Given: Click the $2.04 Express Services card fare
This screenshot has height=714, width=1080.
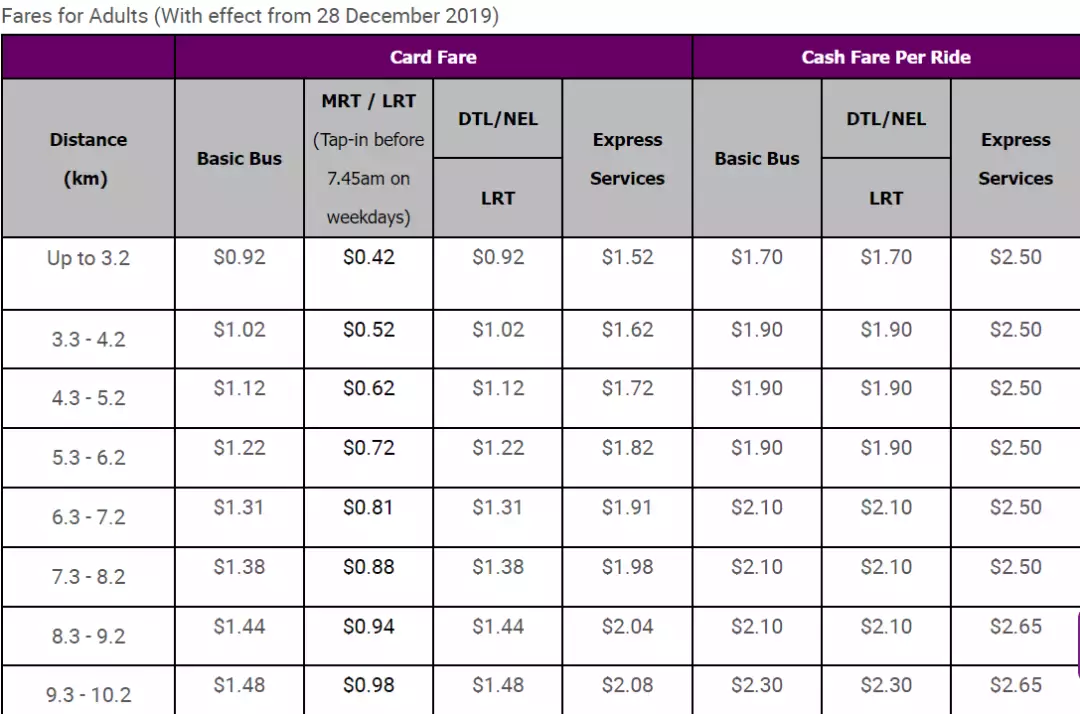Looking at the screenshot, I should (627, 627).
